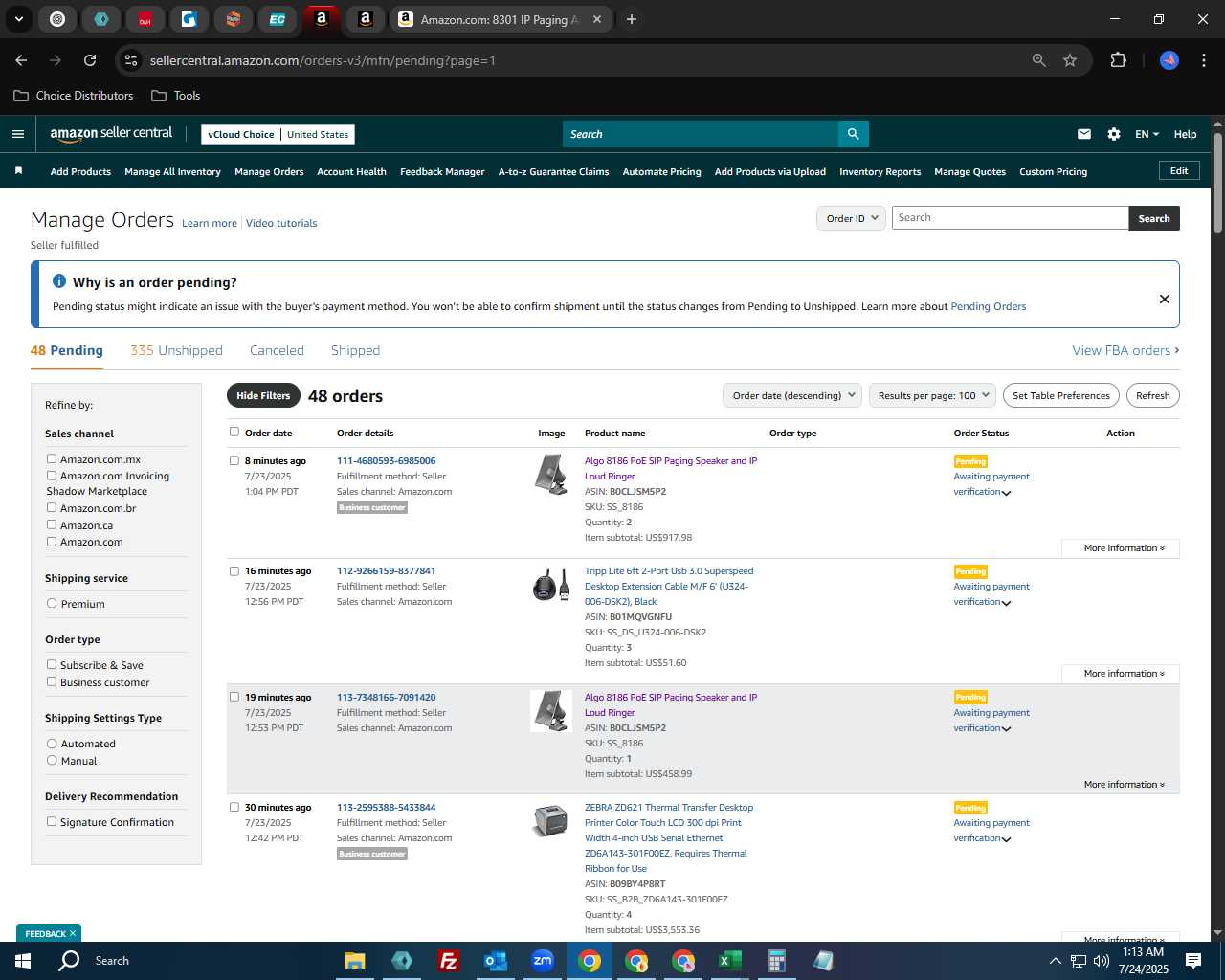Open the Order date (descending) sort dropdown

pos(792,395)
